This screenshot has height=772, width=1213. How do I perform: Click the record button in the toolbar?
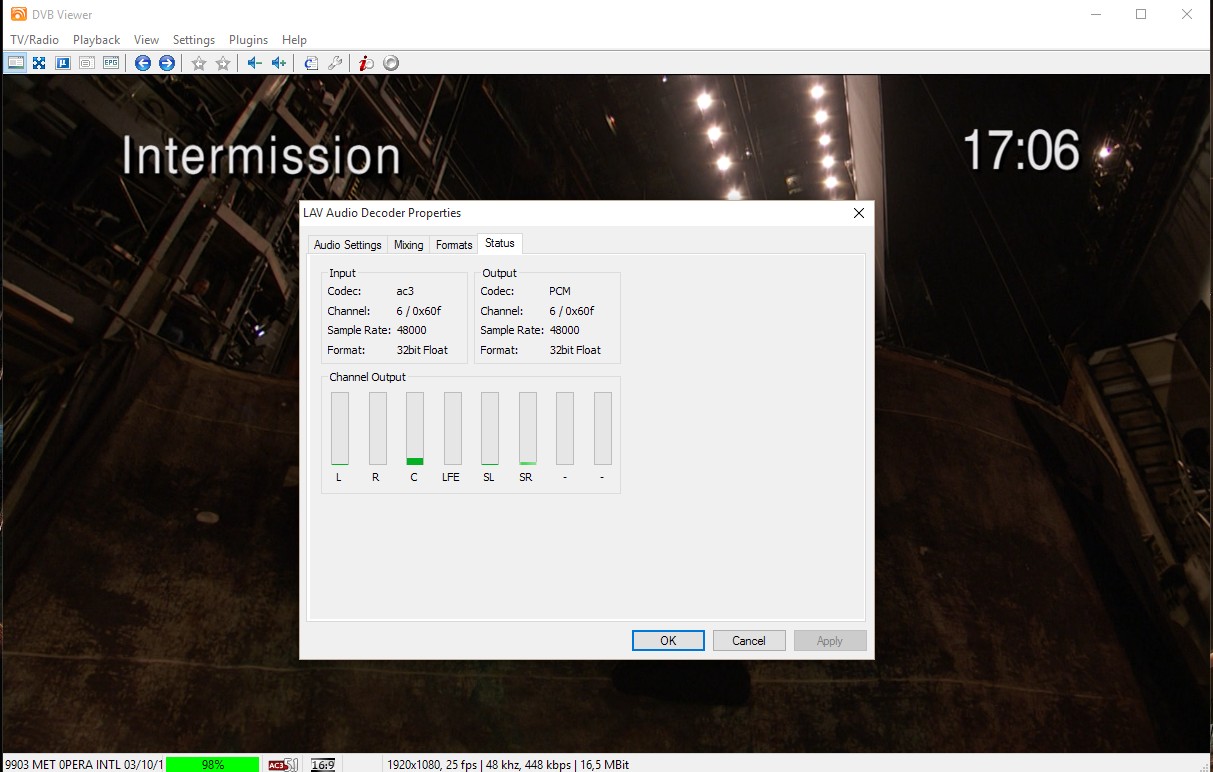click(391, 63)
